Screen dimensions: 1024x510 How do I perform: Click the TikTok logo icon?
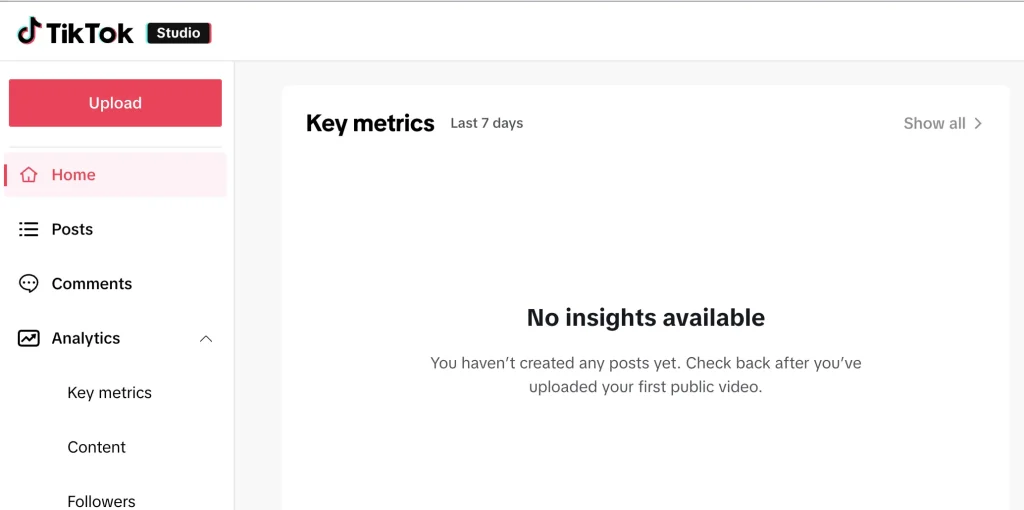point(29,31)
